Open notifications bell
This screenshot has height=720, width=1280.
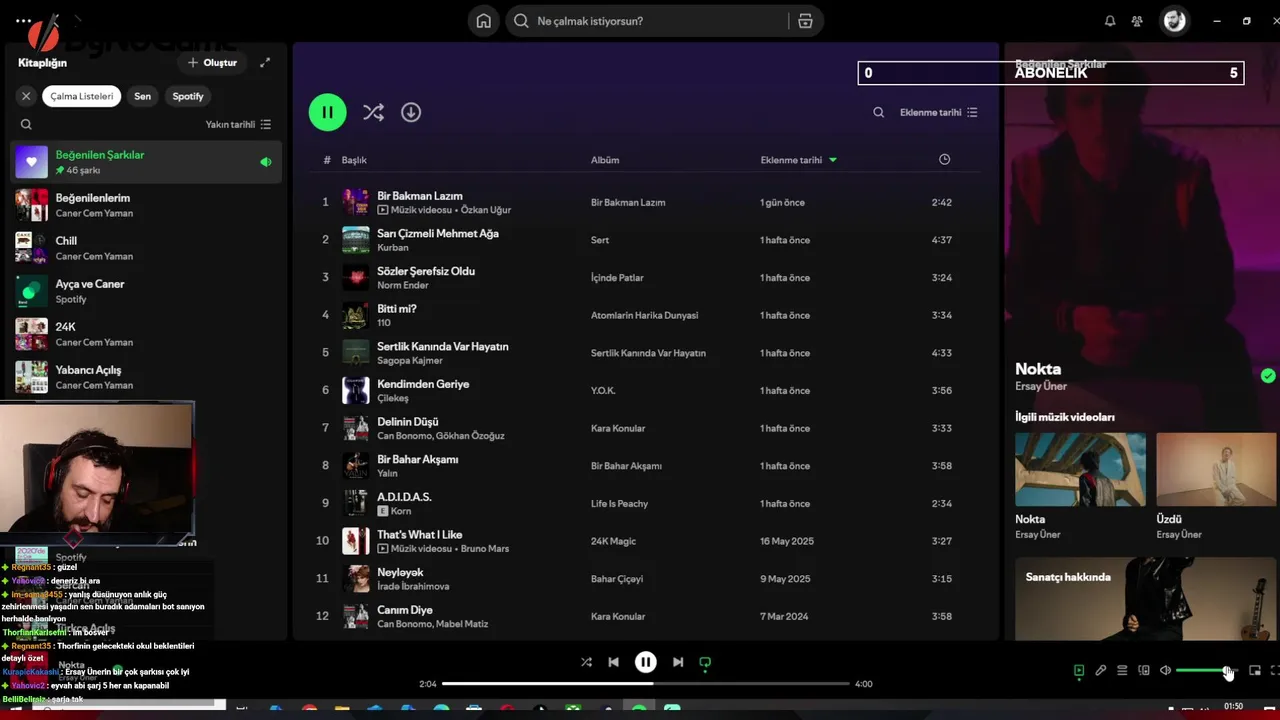coord(1110,21)
